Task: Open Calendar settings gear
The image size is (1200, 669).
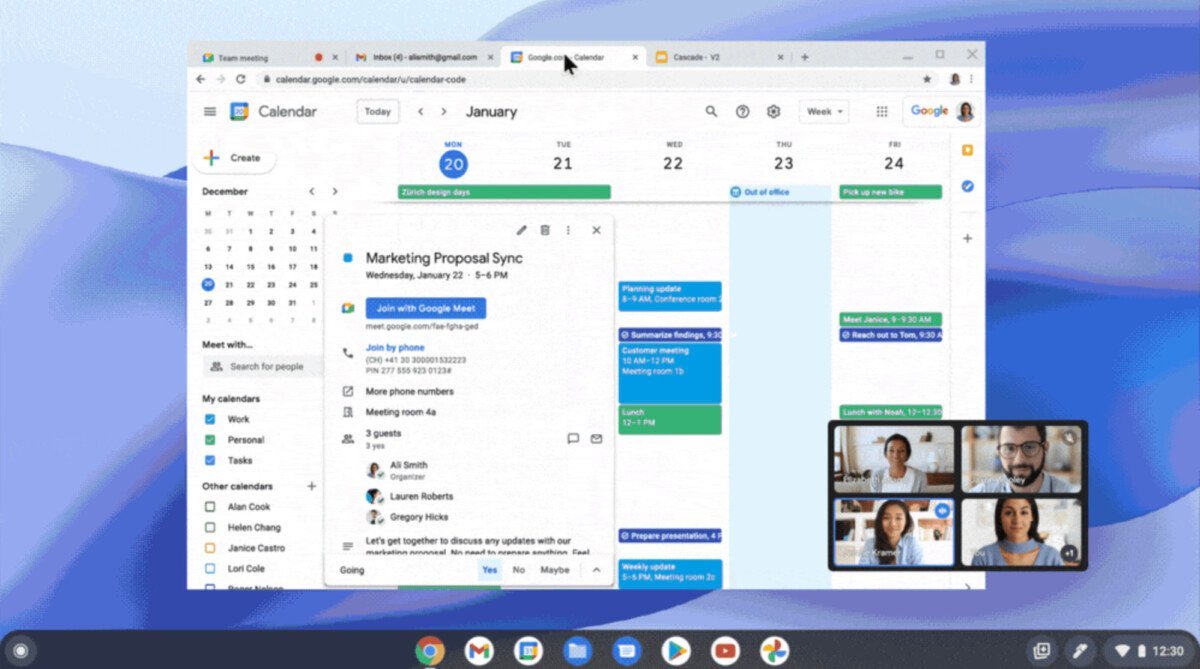Action: 773,111
